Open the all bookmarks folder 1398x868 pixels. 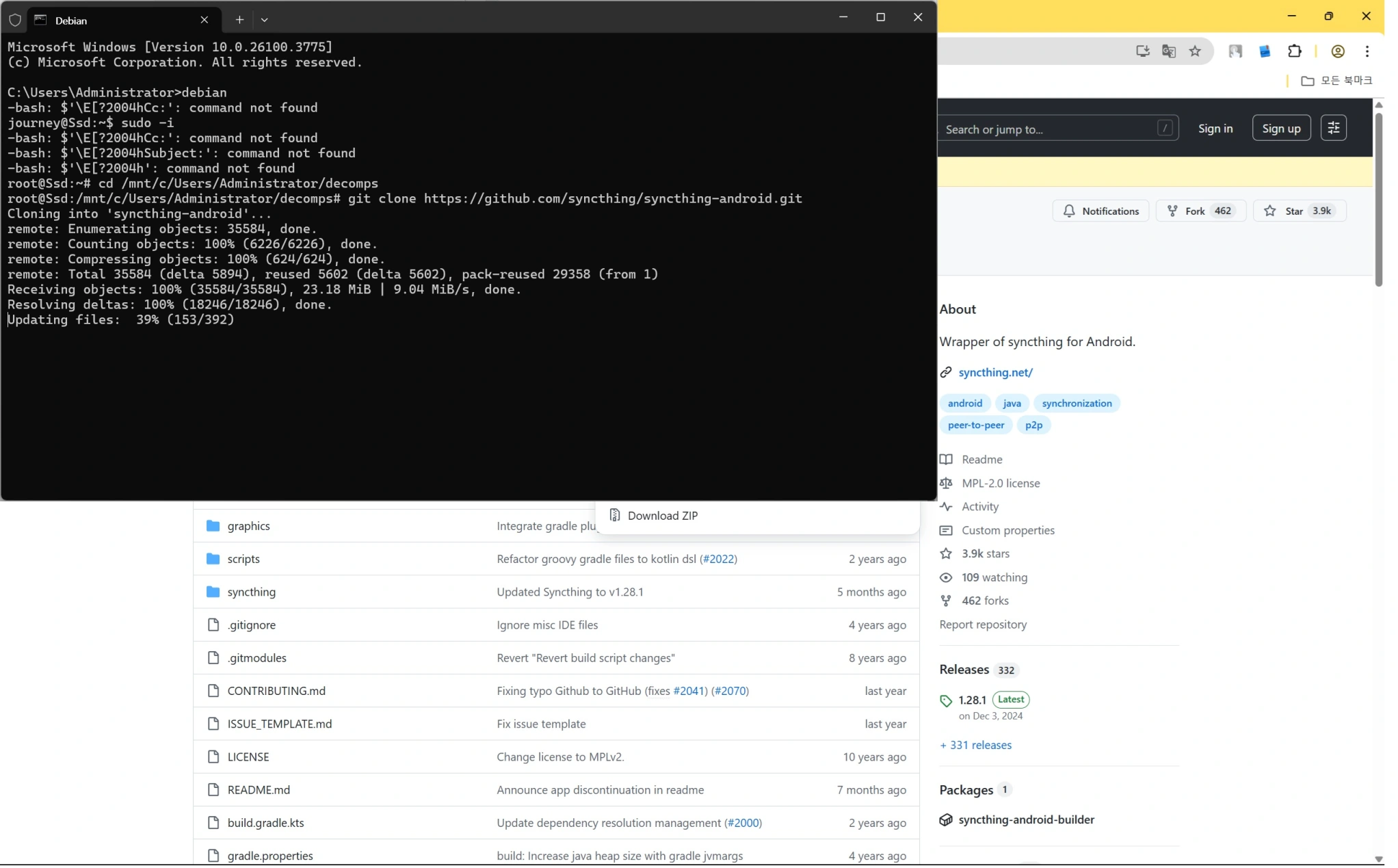(x=1336, y=81)
